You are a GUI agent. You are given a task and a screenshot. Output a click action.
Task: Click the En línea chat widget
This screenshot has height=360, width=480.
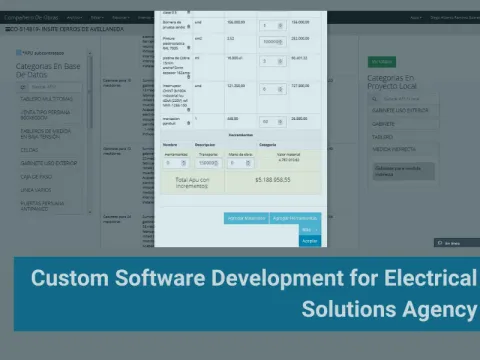point(457,243)
